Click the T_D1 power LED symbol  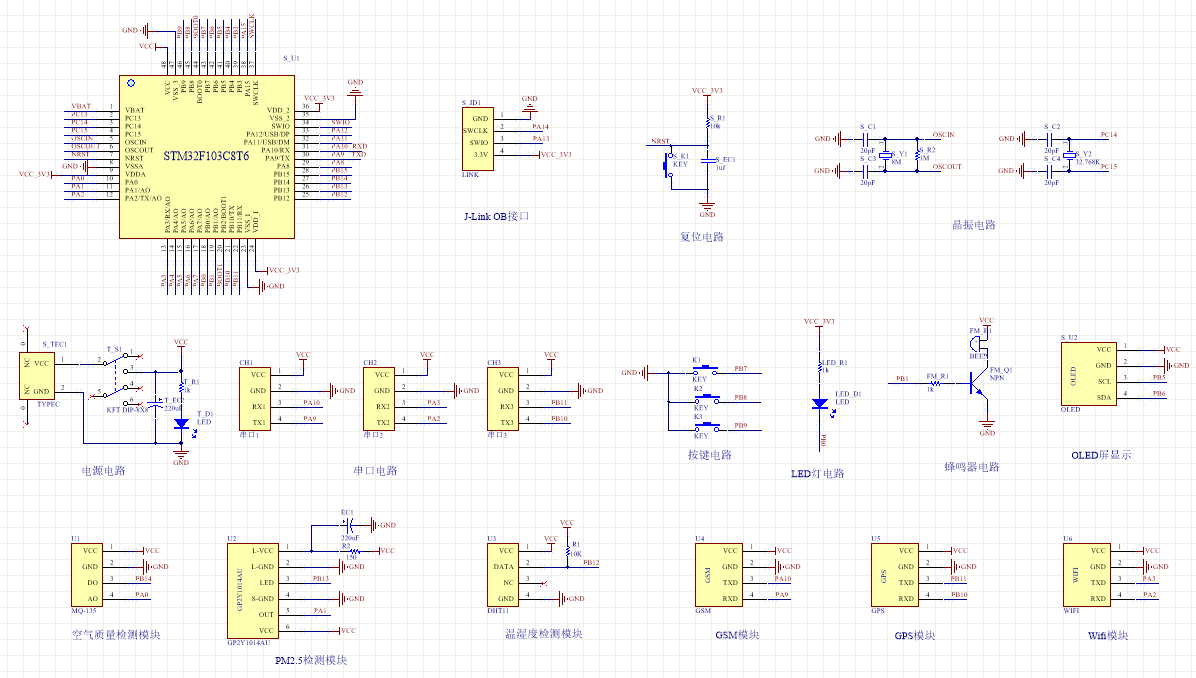pos(181,424)
